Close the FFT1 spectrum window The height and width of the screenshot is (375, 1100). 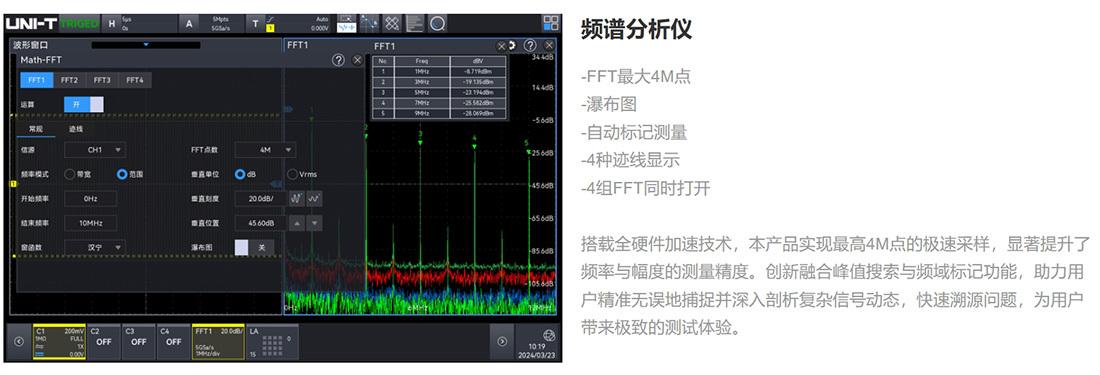pos(549,45)
